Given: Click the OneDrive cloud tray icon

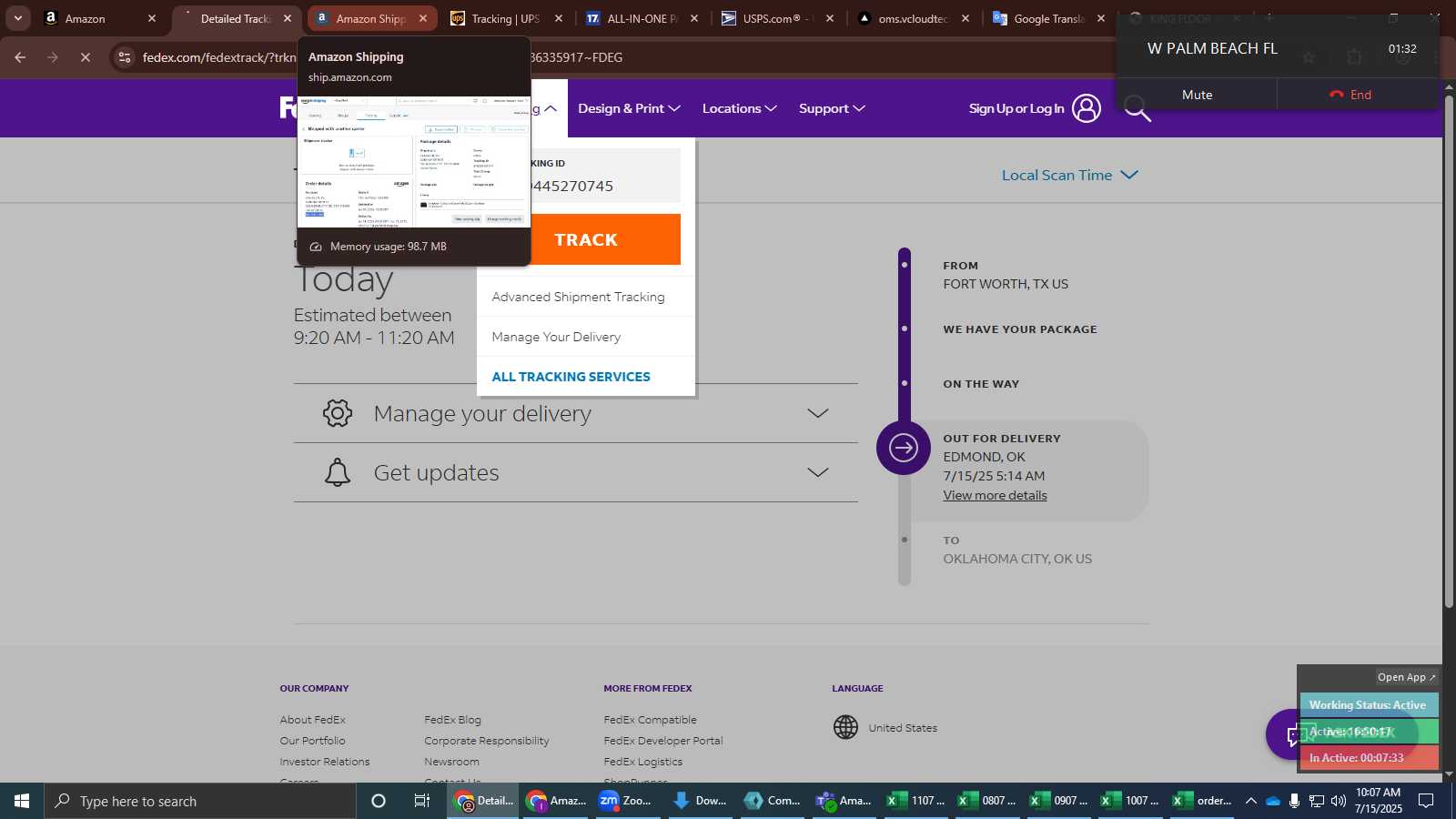Looking at the screenshot, I should [1273, 801].
